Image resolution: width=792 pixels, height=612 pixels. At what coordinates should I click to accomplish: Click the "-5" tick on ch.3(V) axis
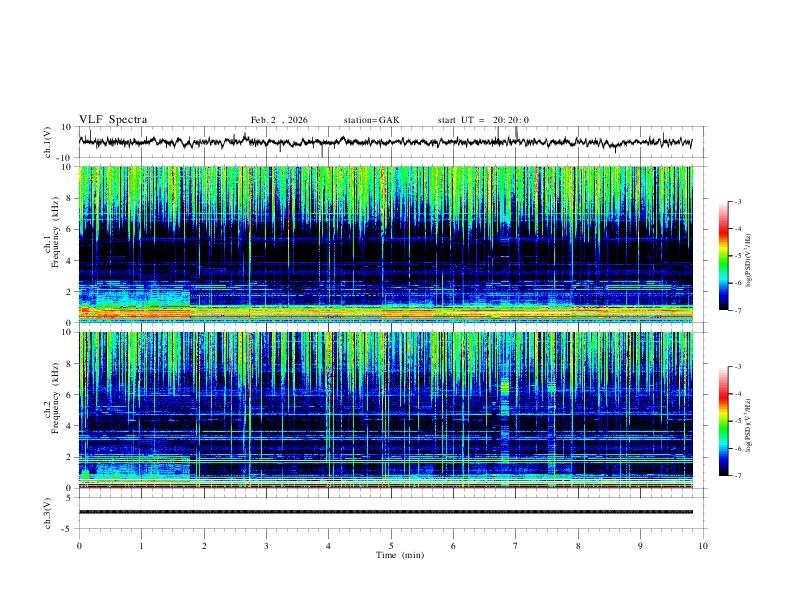coord(67,529)
